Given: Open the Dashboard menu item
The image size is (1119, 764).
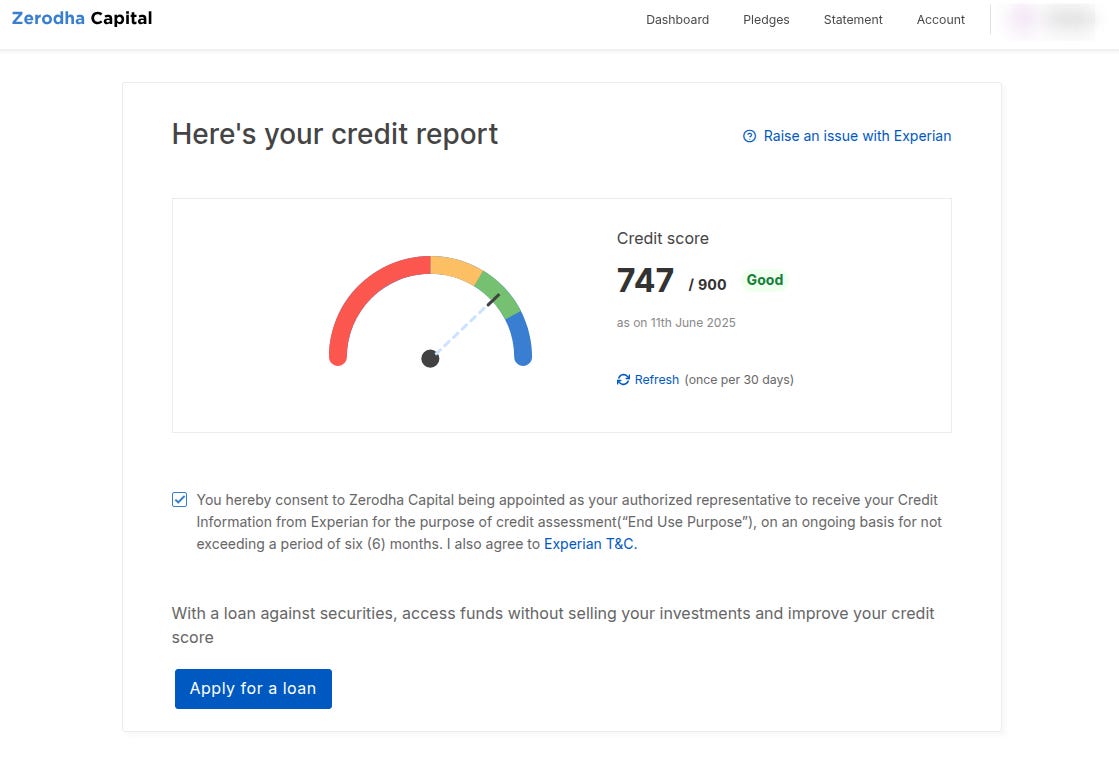Looking at the screenshot, I should click(x=677, y=20).
